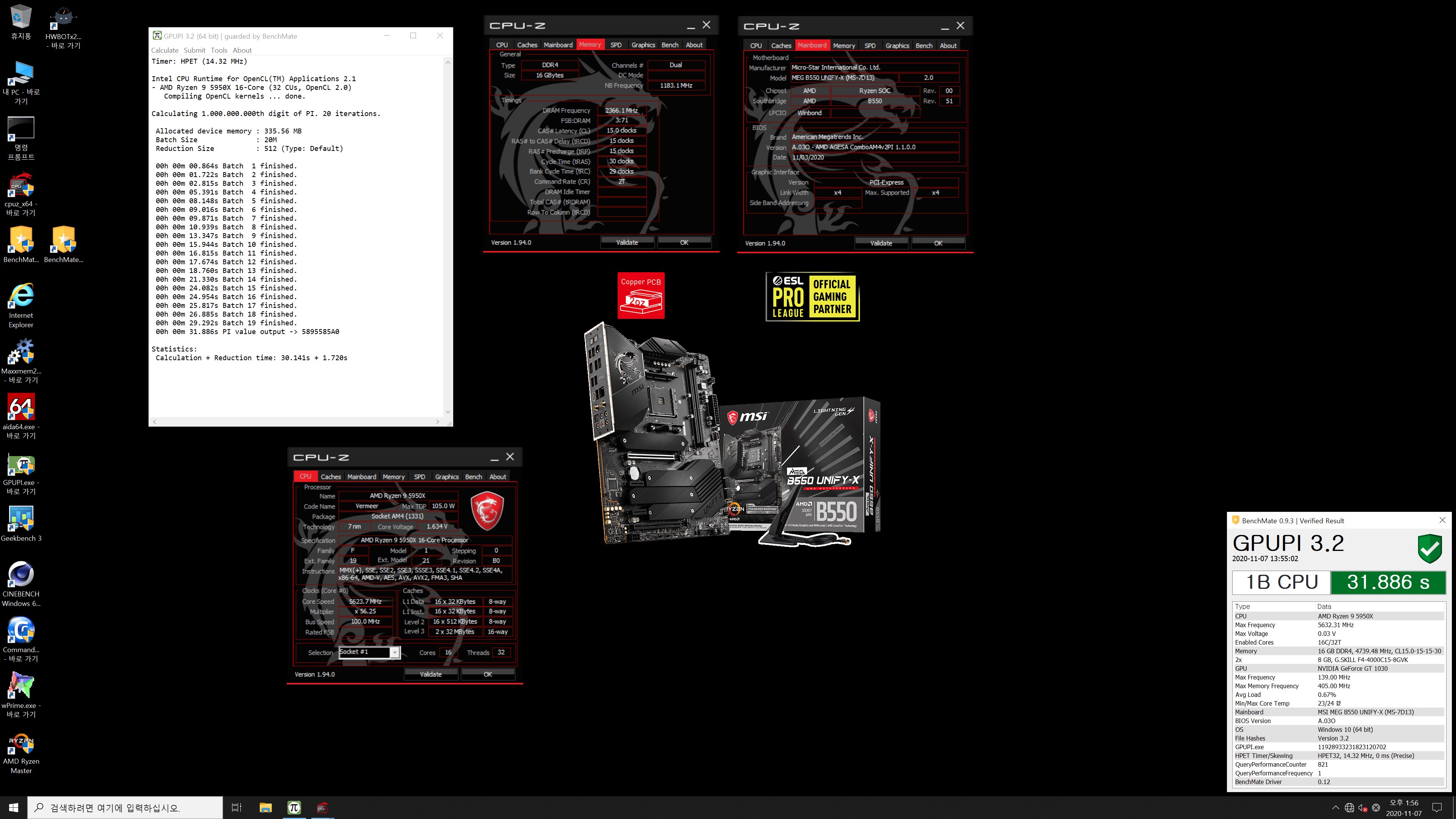Switch to Caches tab in the Memory CPU-Z window

527,45
